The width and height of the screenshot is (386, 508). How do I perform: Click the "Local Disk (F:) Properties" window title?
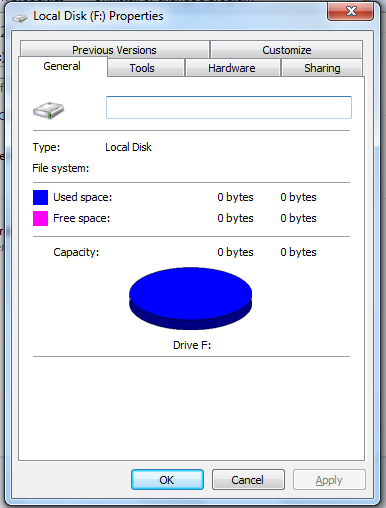pyautogui.click(x=98, y=16)
